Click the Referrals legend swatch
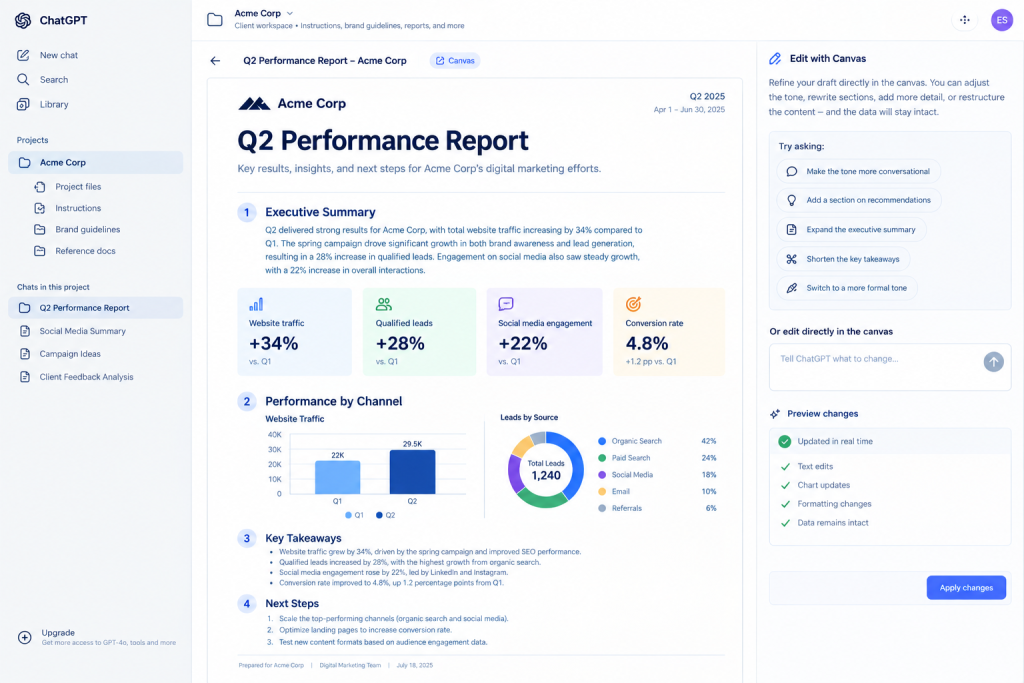Viewport: 1024px width, 683px height. pyautogui.click(x=602, y=509)
